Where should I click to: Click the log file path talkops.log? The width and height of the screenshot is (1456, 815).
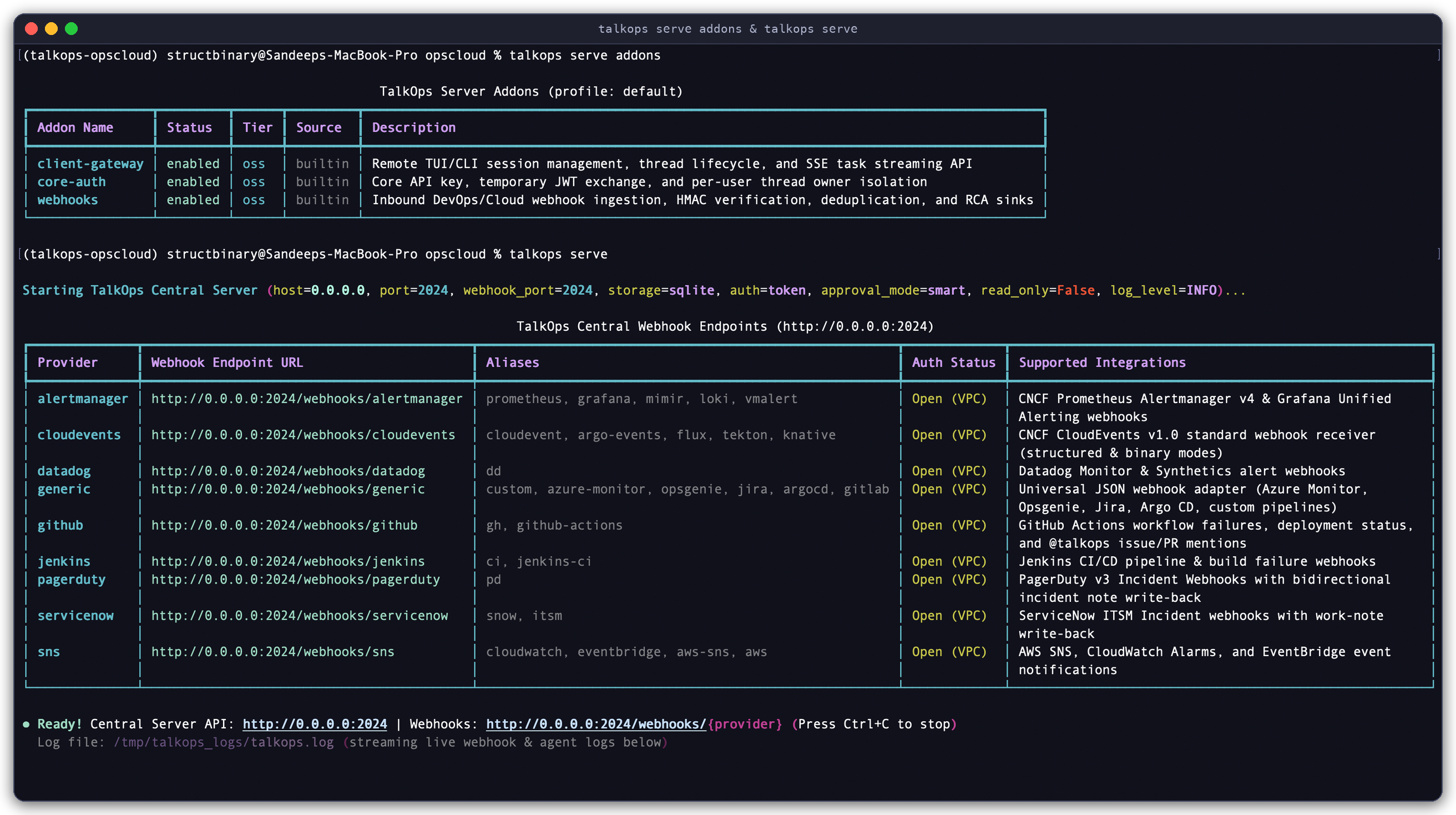[224, 742]
